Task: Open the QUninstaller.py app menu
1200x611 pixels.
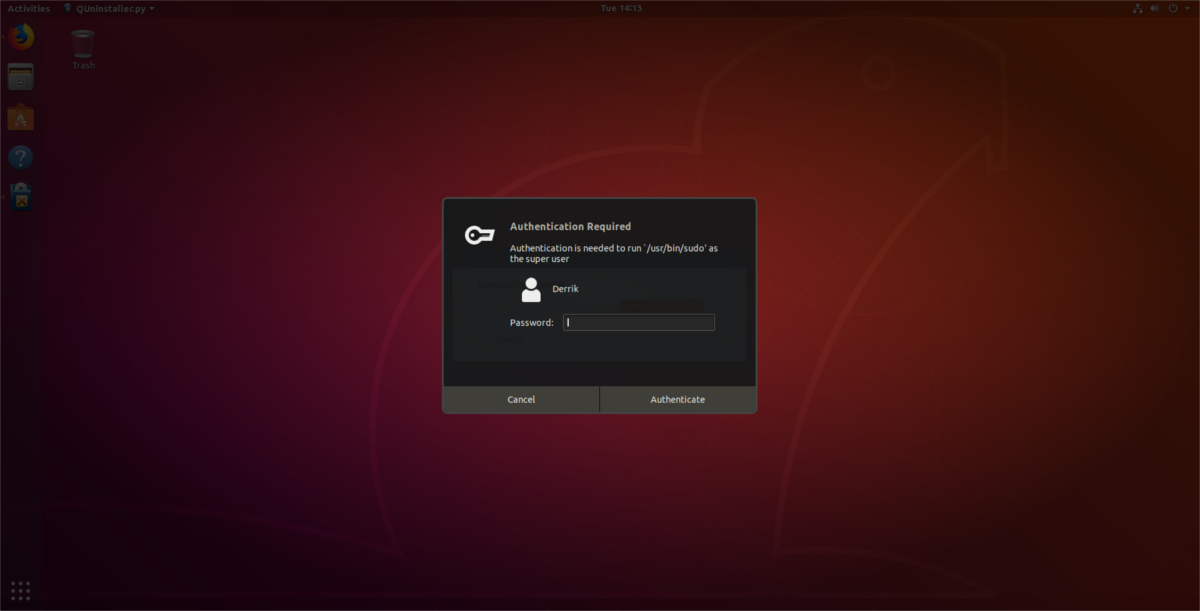Action: click(x=108, y=8)
